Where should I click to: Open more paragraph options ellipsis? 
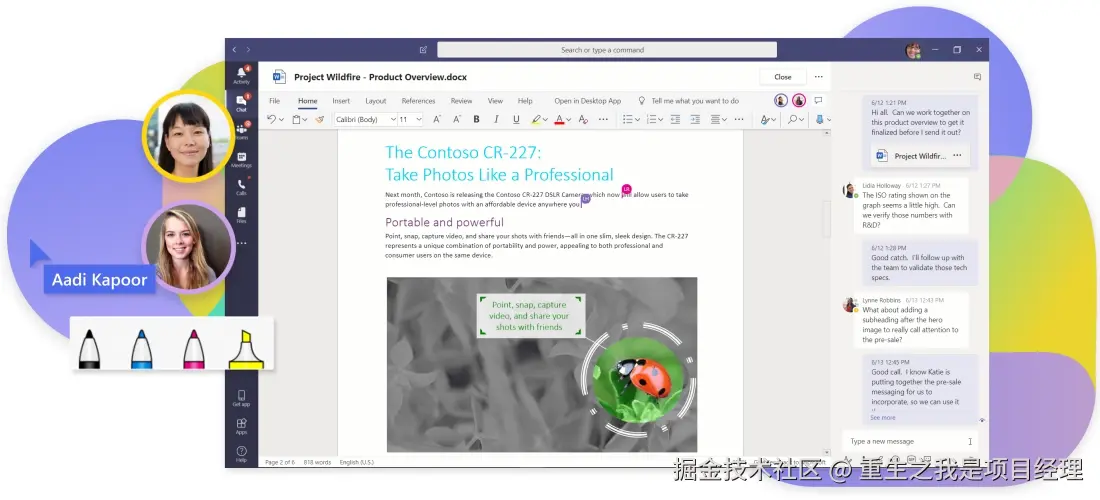[x=740, y=119]
